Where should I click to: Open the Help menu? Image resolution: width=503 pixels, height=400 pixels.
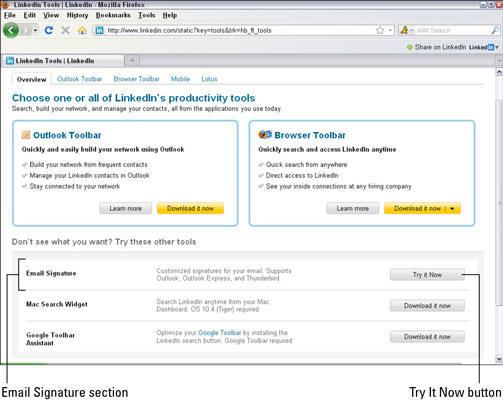170,15
